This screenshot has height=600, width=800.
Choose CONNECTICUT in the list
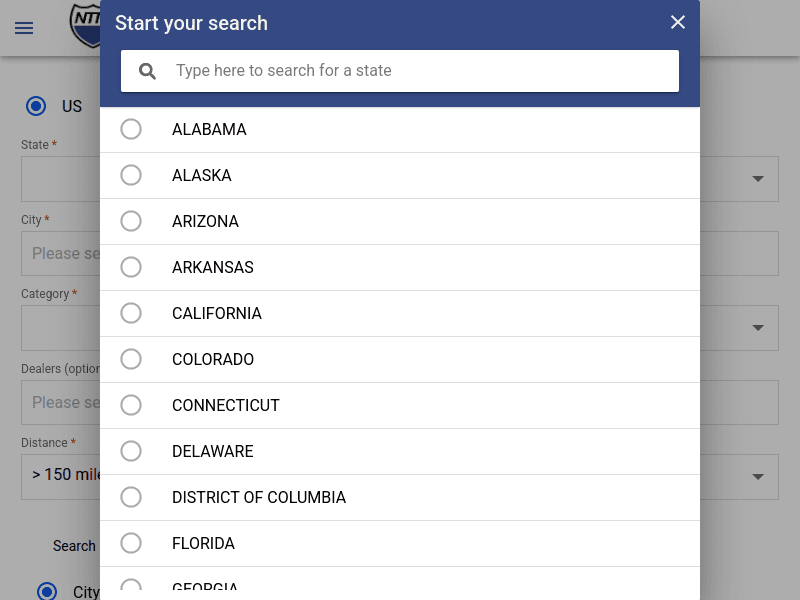(131, 405)
